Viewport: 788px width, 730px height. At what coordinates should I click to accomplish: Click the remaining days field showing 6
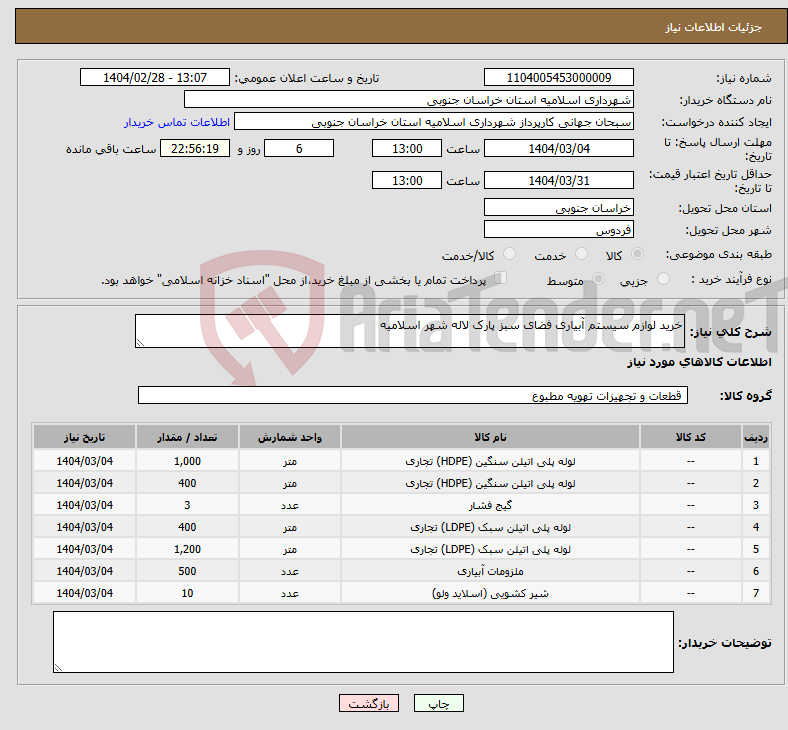click(299, 149)
